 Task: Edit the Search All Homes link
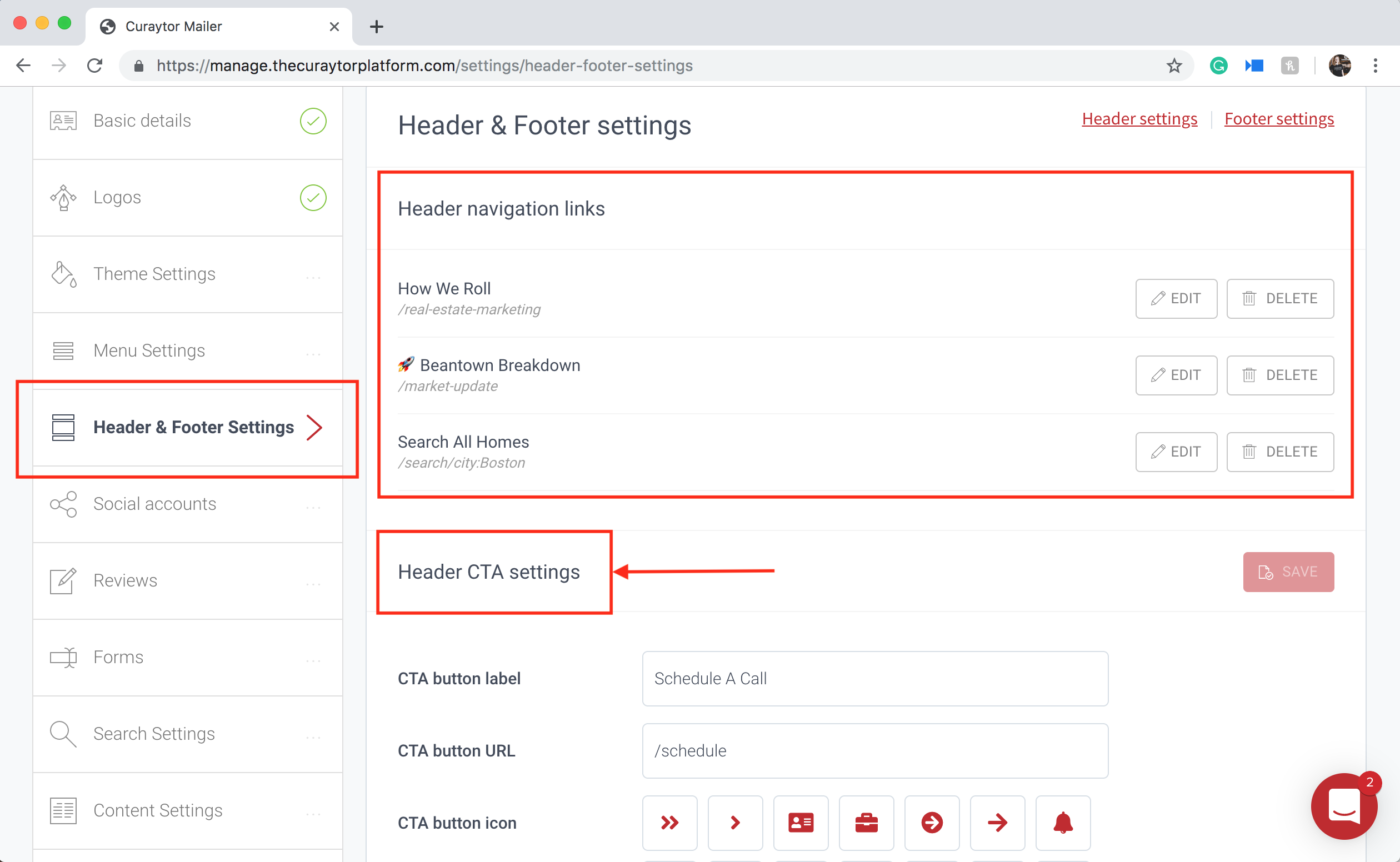pos(1176,452)
